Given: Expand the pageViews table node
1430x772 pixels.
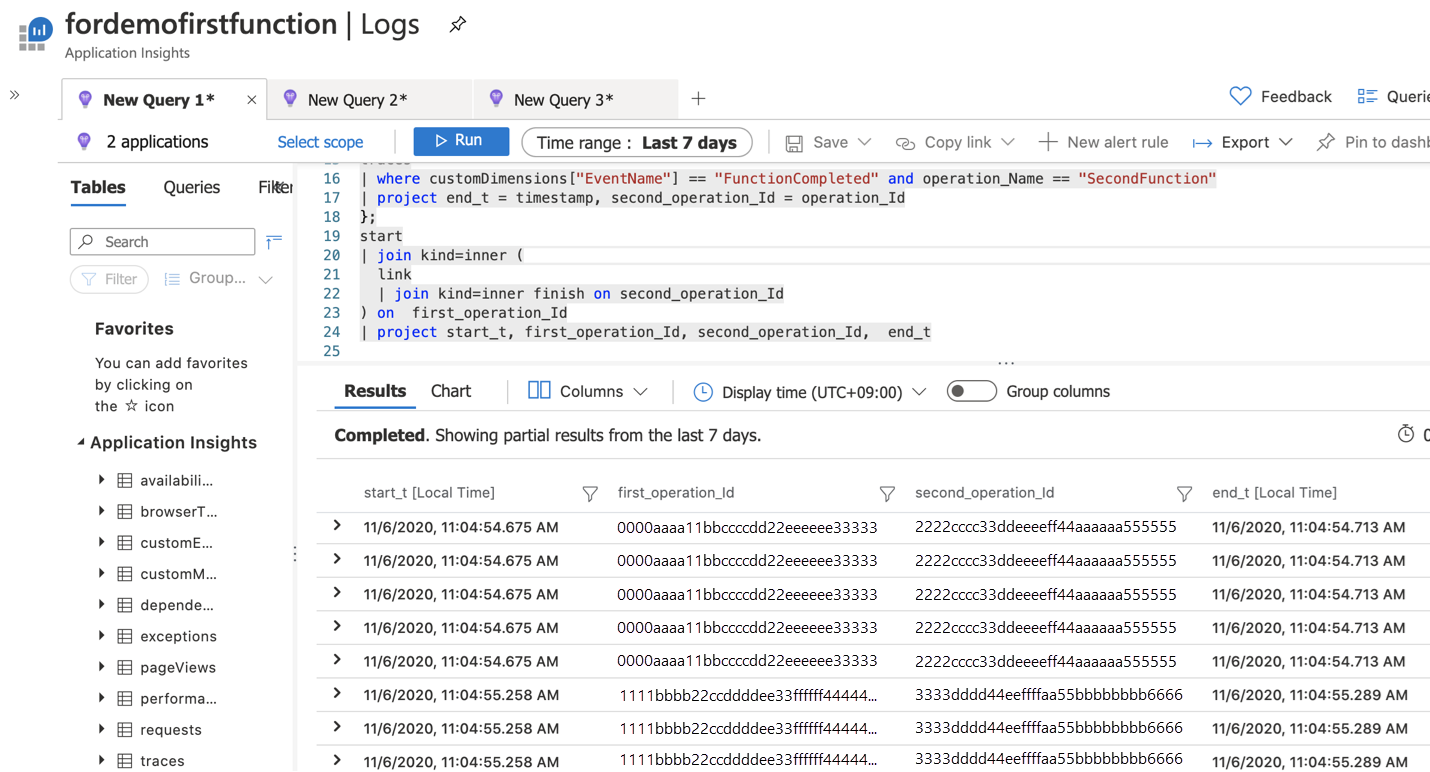Looking at the screenshot, I should pos(101,667).
